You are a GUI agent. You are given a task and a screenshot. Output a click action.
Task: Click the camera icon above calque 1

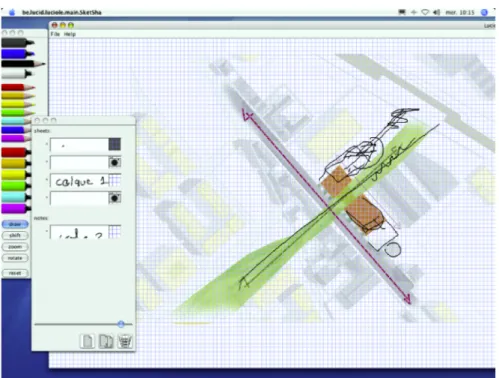tap(115, 162)
